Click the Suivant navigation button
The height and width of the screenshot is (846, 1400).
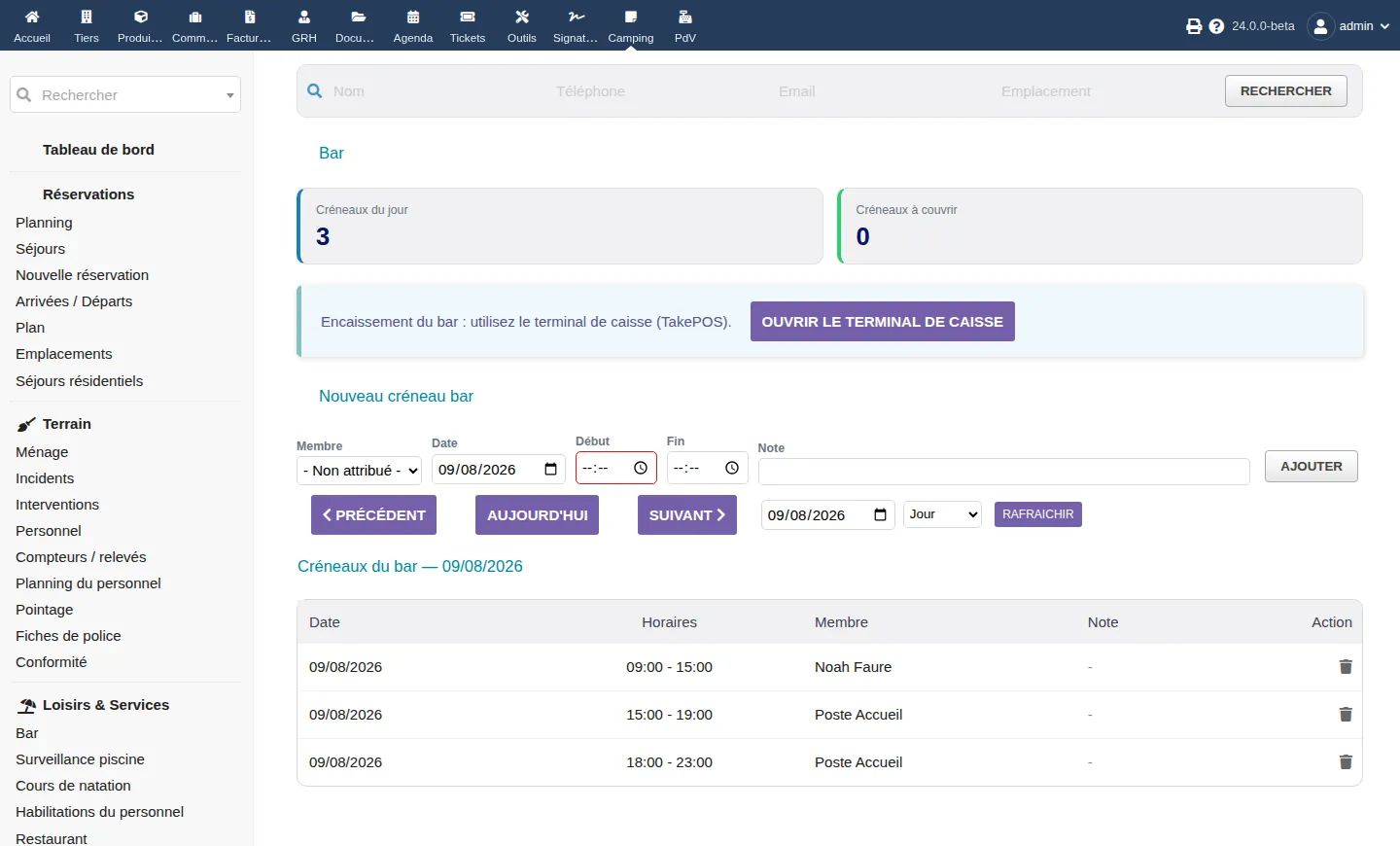pyautogui.click(x=687, y=515)
